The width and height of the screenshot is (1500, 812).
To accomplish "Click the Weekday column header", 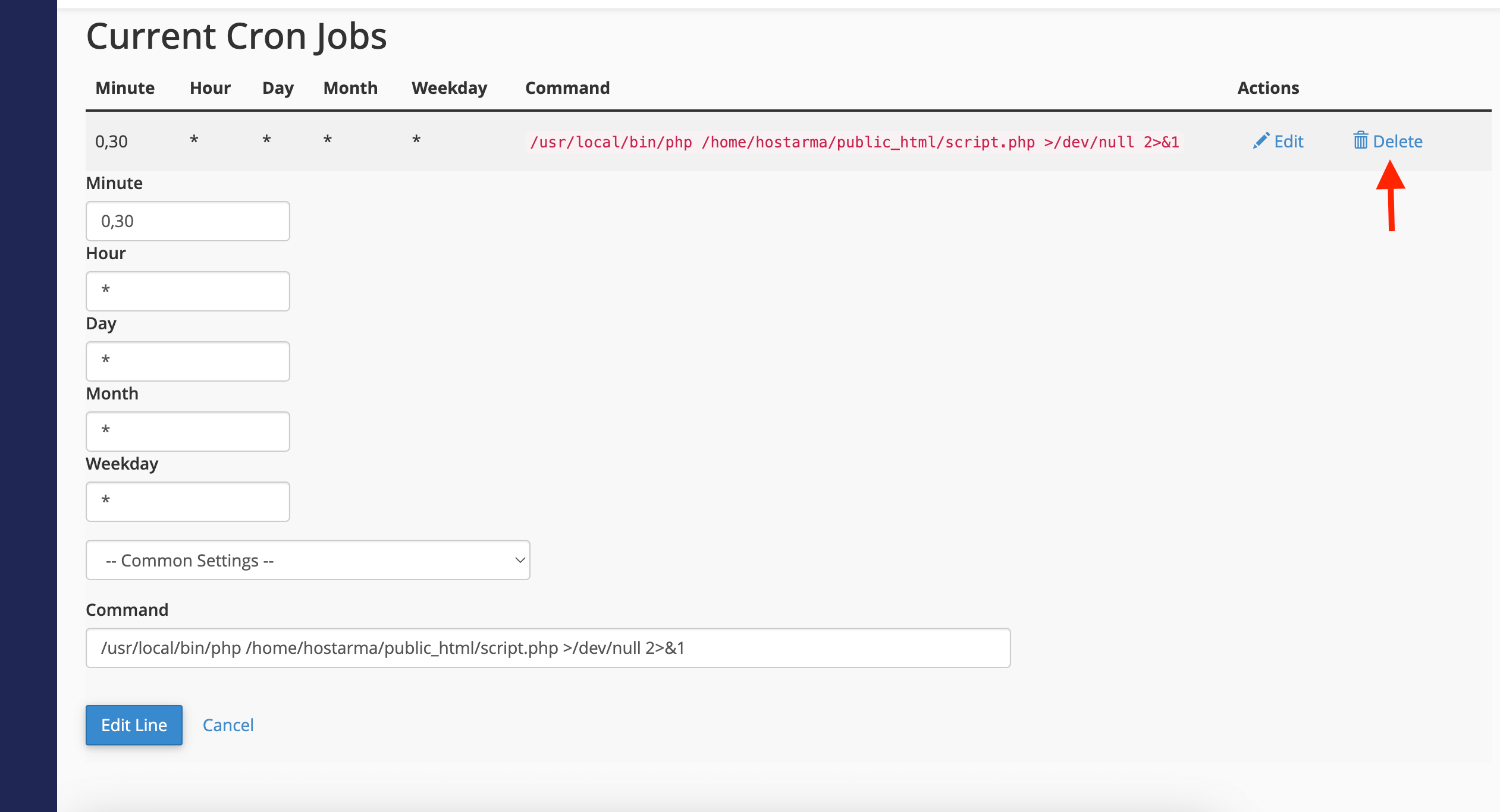I will pos(449,88).
